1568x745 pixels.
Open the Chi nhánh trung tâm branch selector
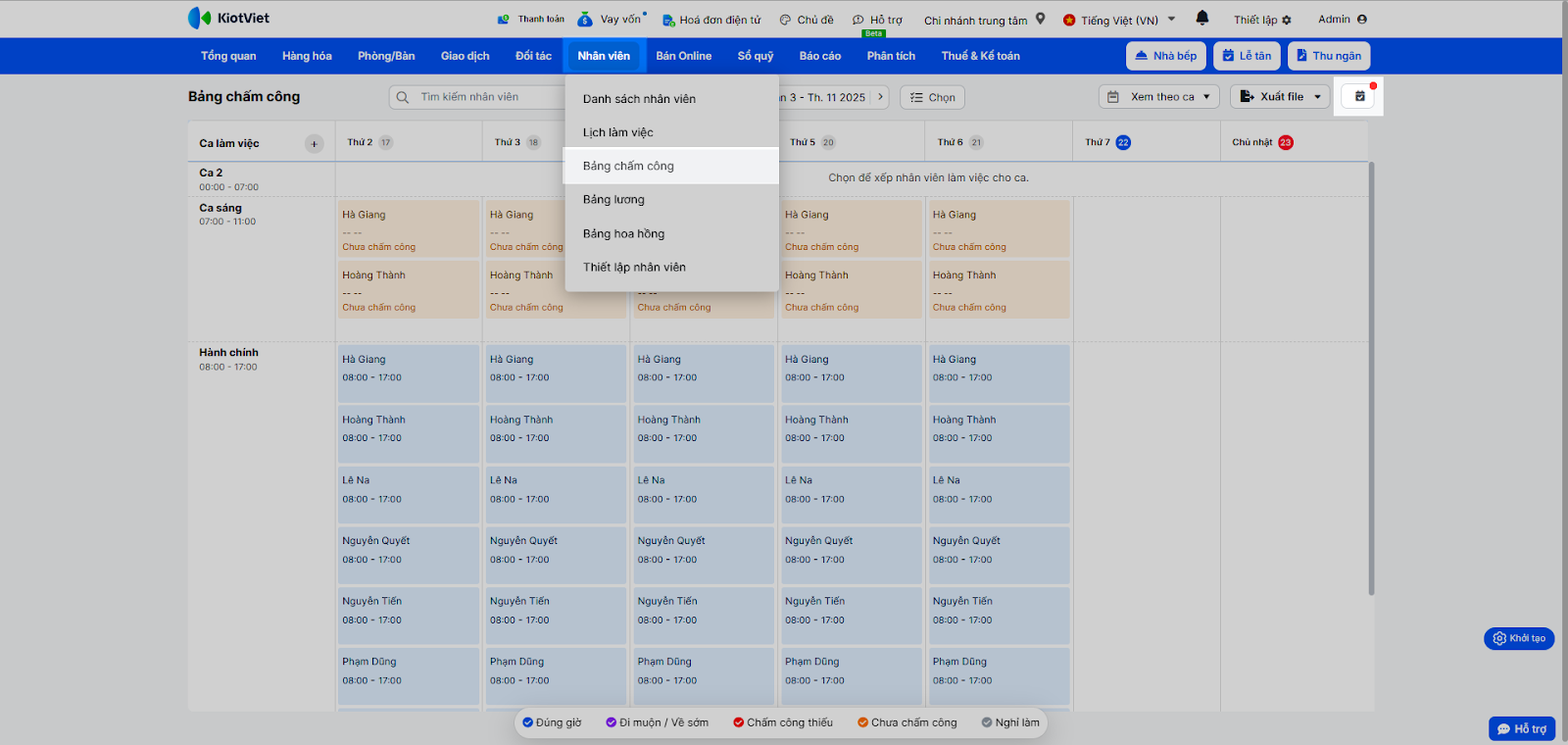click(x=984, y=20)
